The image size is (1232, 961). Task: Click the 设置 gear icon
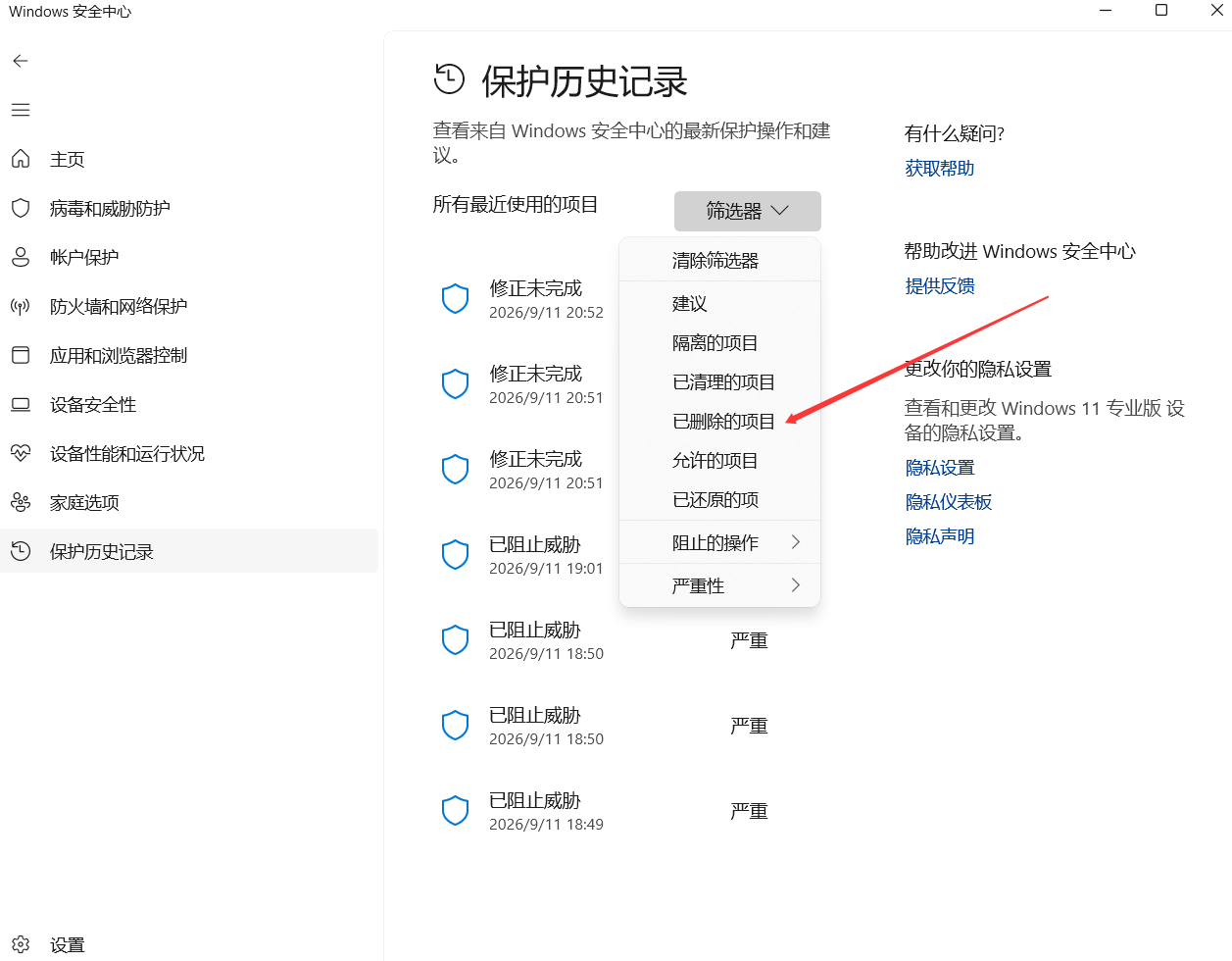[21, 944]
